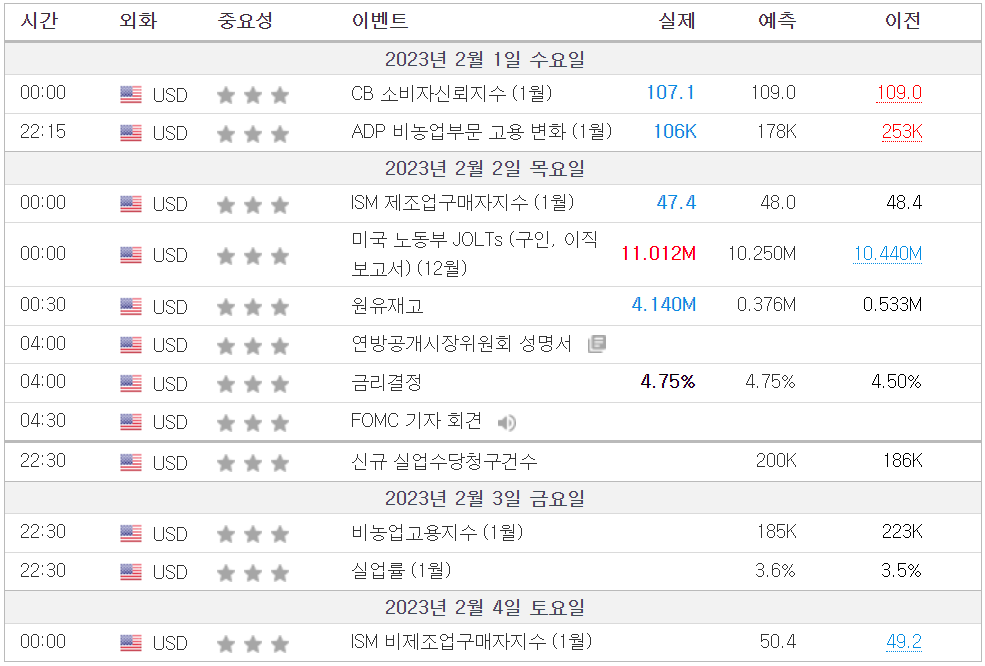Click date header 2023년 2월 4일 토요일

coord(485,608)
